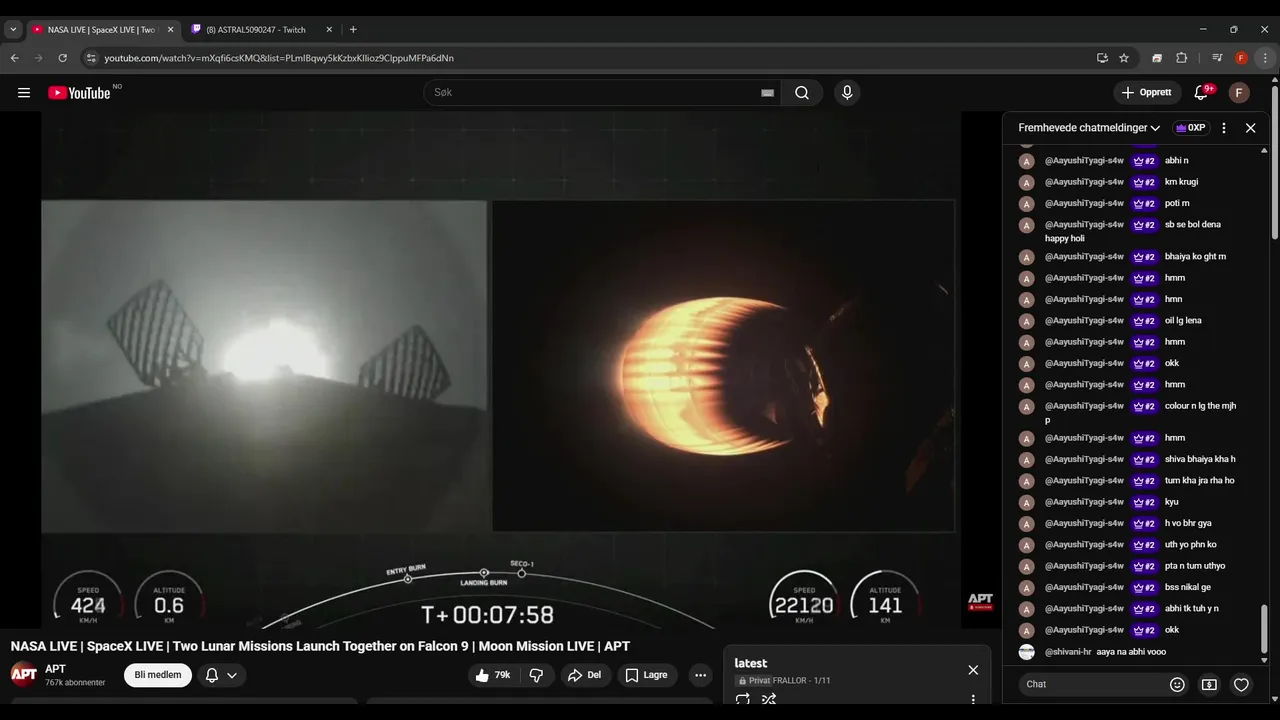This screenshot has width=1280, height=720.
Task: Open chat options three-dot menu
Action: point(1224,128)
